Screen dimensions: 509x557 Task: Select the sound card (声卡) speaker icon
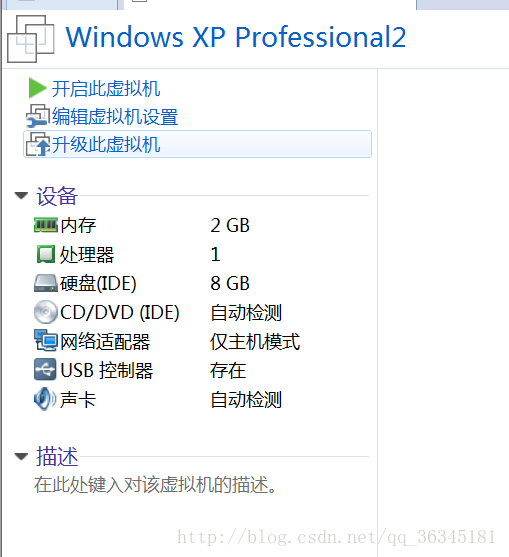click(x=45, y=399)
